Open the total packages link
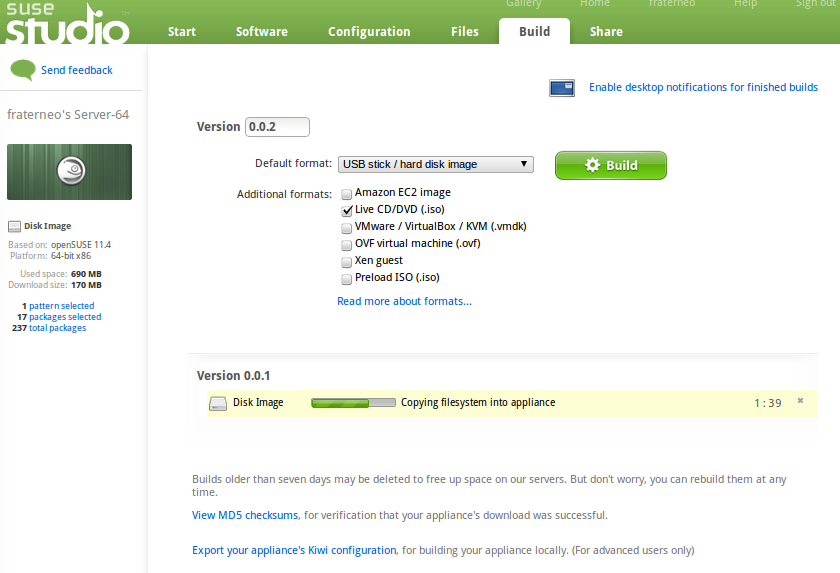840x573 pixels. (x=57, y=328)
